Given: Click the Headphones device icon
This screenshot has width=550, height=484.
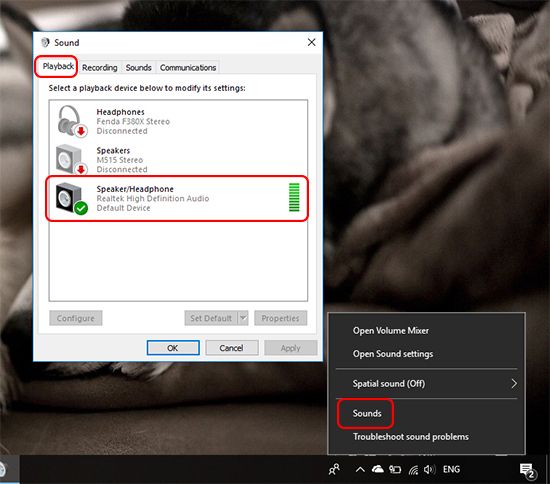Looking at the screenshot, I should coord(72,121).
